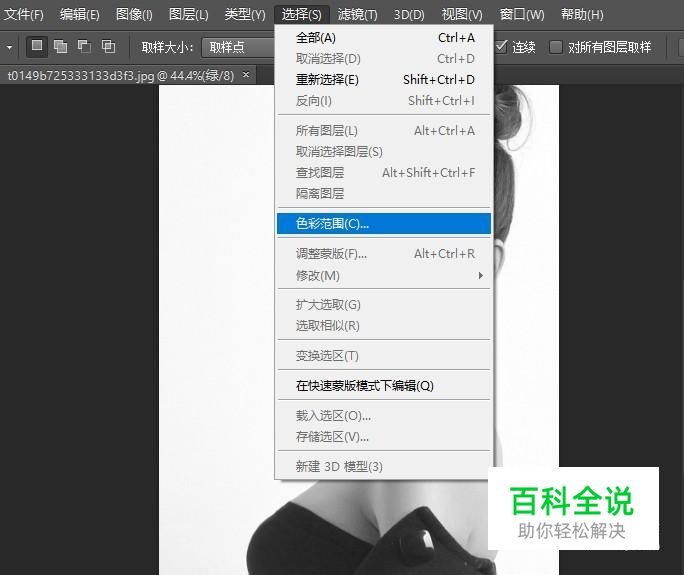This screenshot has width=684, height=575.
Task: Click 隔离图层 menu entry
Action: pyautogui.click(x=384, y=193)
